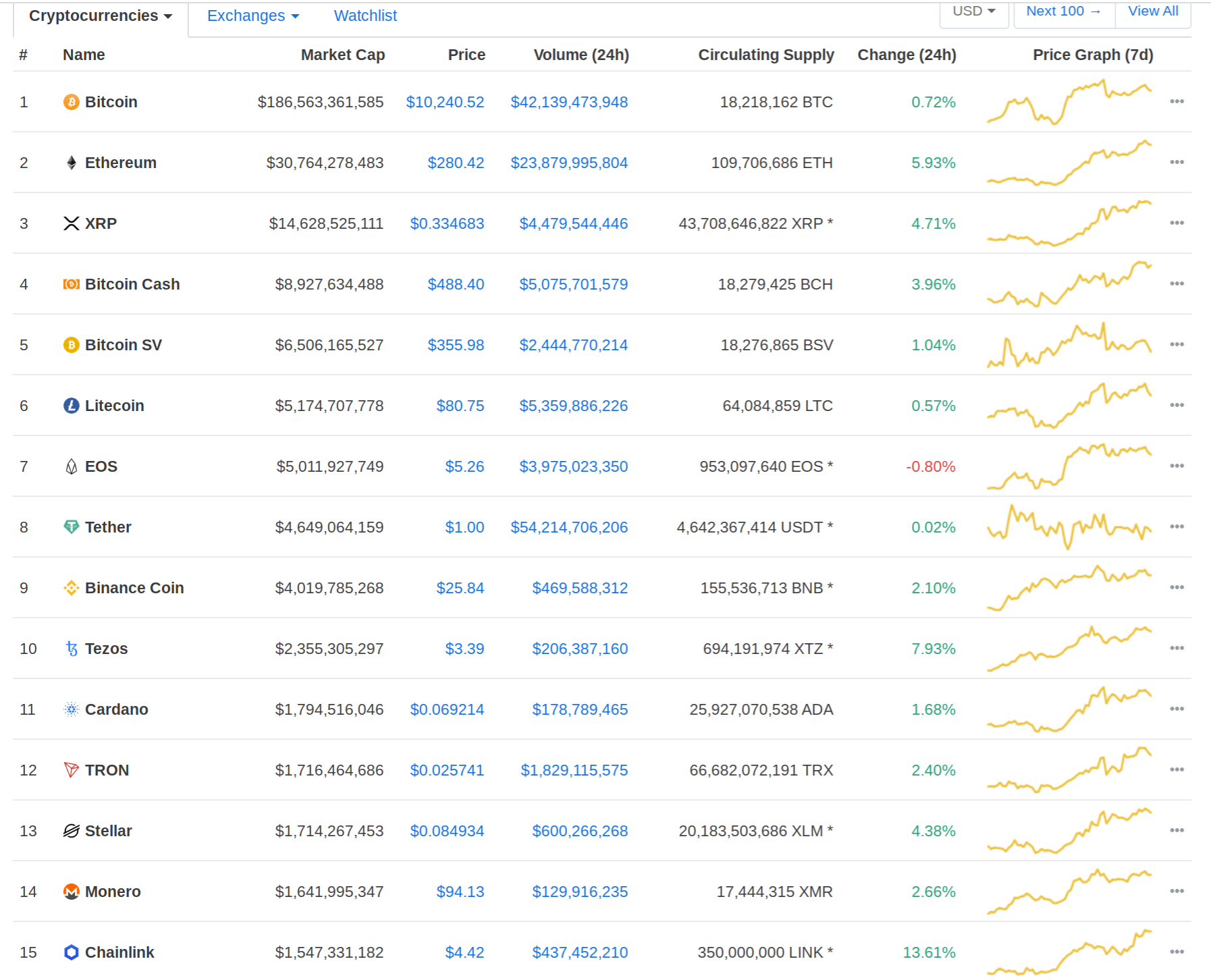Image resolution: width=1211 pixels, height=980 pixels.
Task: Open the Bitcoin name link
Action: pos(111,102)
